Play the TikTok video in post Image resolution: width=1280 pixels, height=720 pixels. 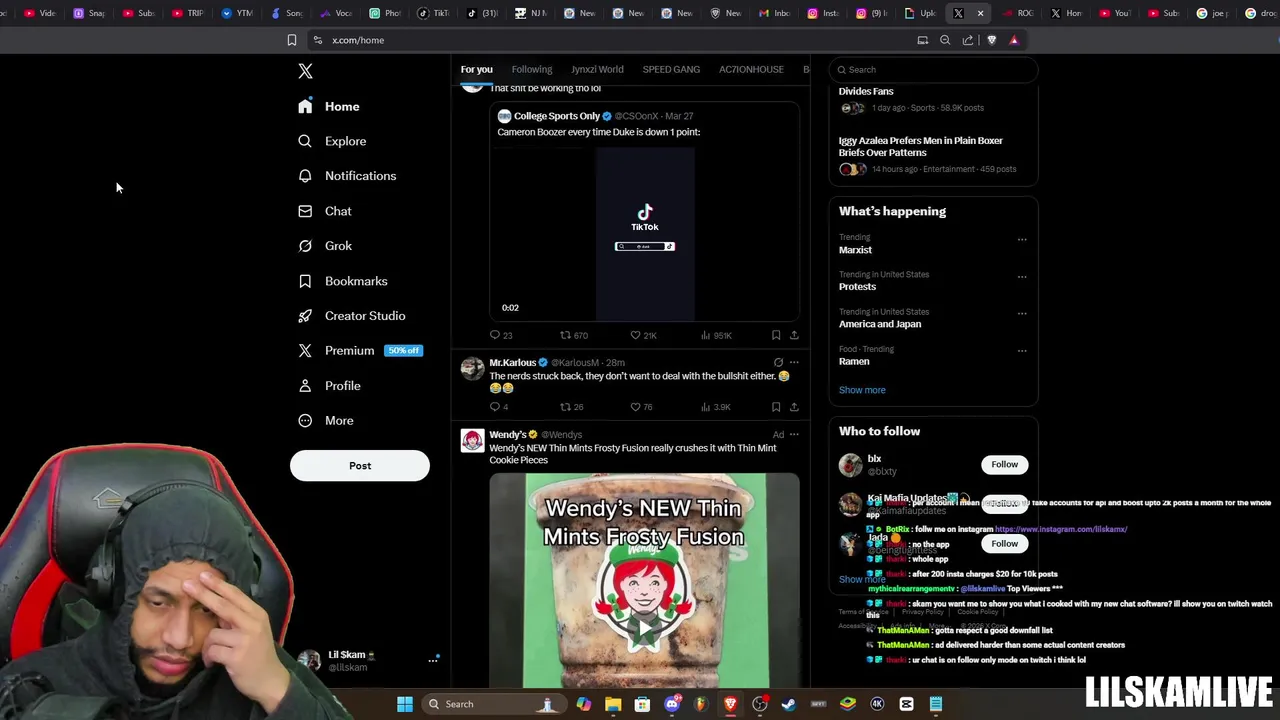645,233
